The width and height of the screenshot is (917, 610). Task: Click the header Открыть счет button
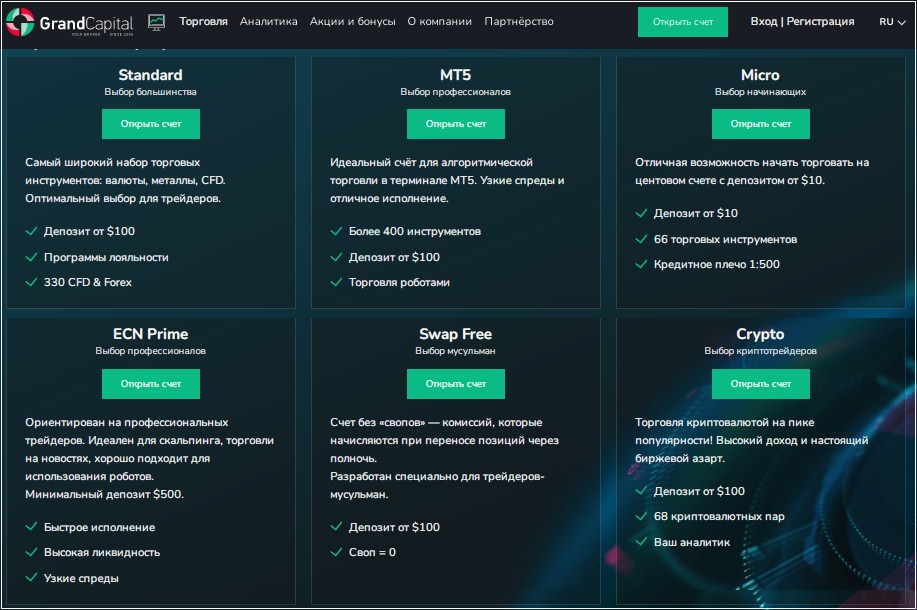pos(682,22)
